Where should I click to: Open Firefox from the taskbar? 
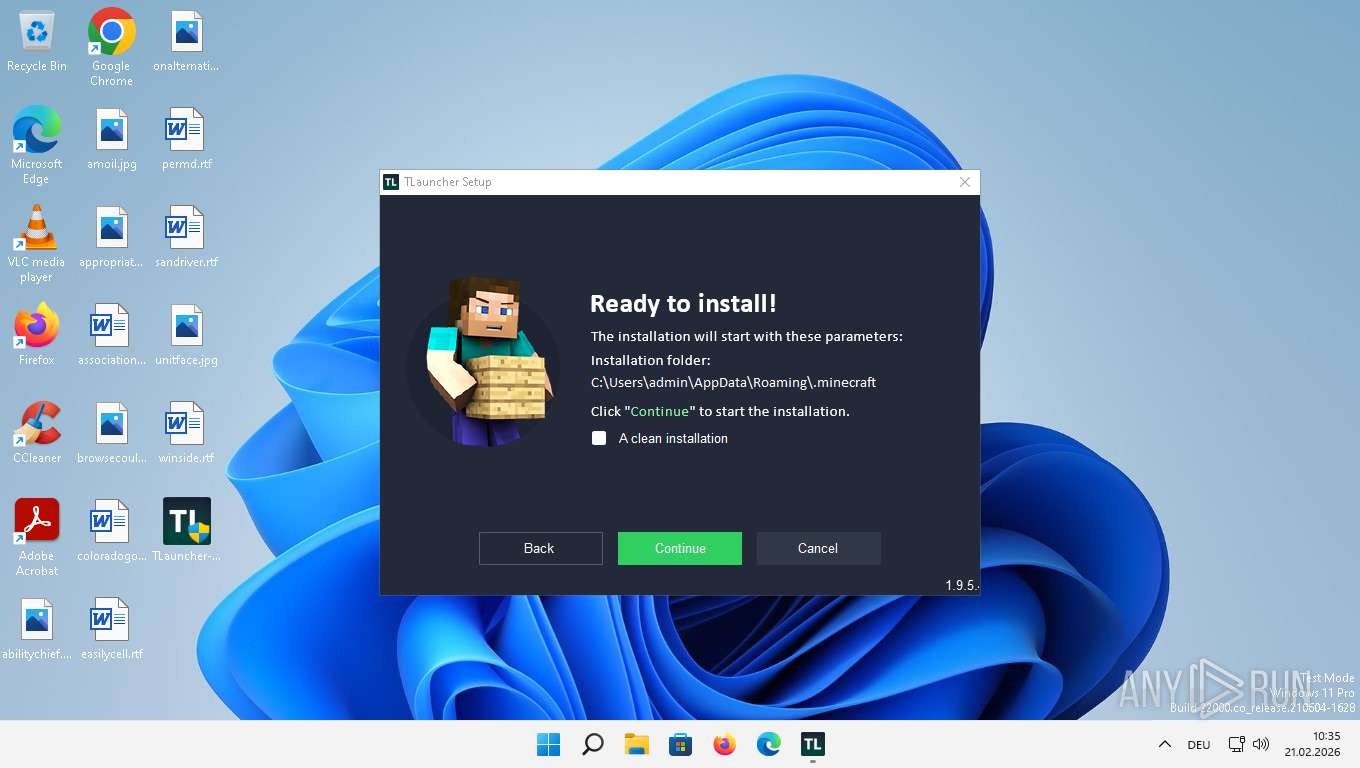click(x=725, y=744)
